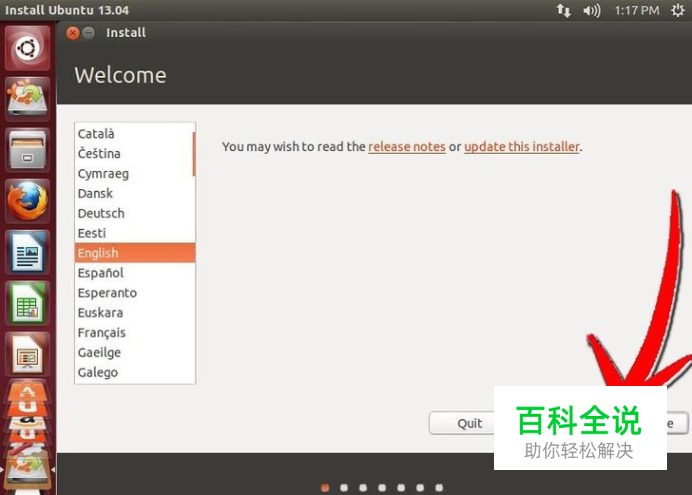The height and width of the screenshot is (495, 692).
Task: Open the 1:17 PM clock menu
Action: [637, 10]
